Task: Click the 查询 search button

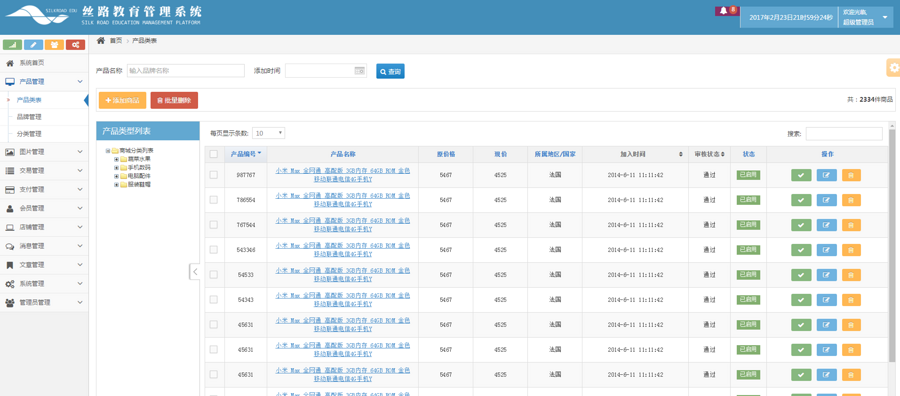Action: (390, 71)
